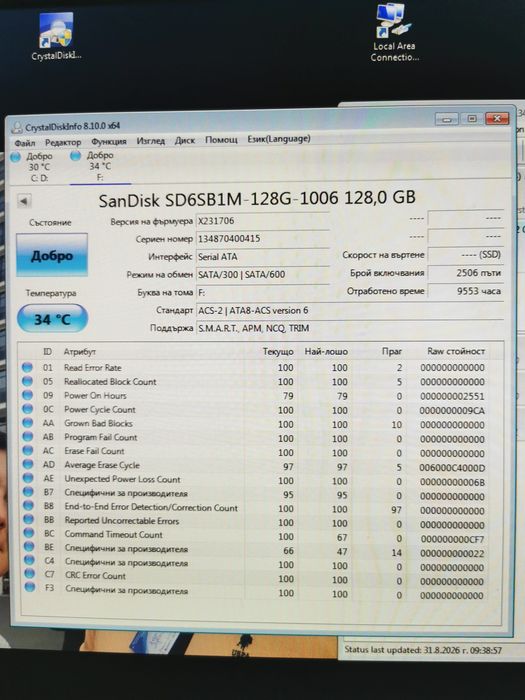
Task: Click status icon of Power Cycle Count row
Action: point(28,408)
